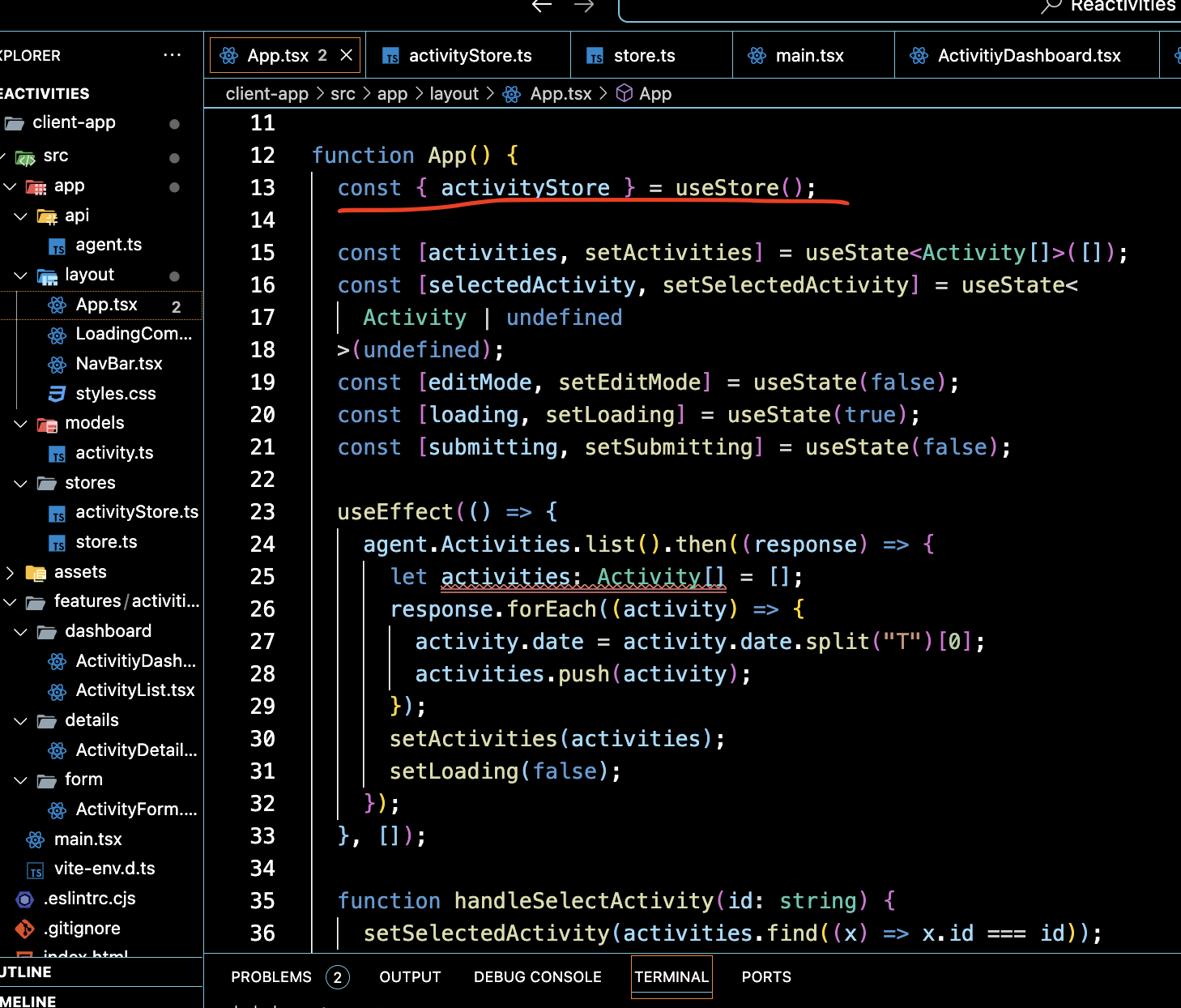Collapse the layout folder chevron
This screenshot has height=1008, width=1181.
tap(21, 275)
